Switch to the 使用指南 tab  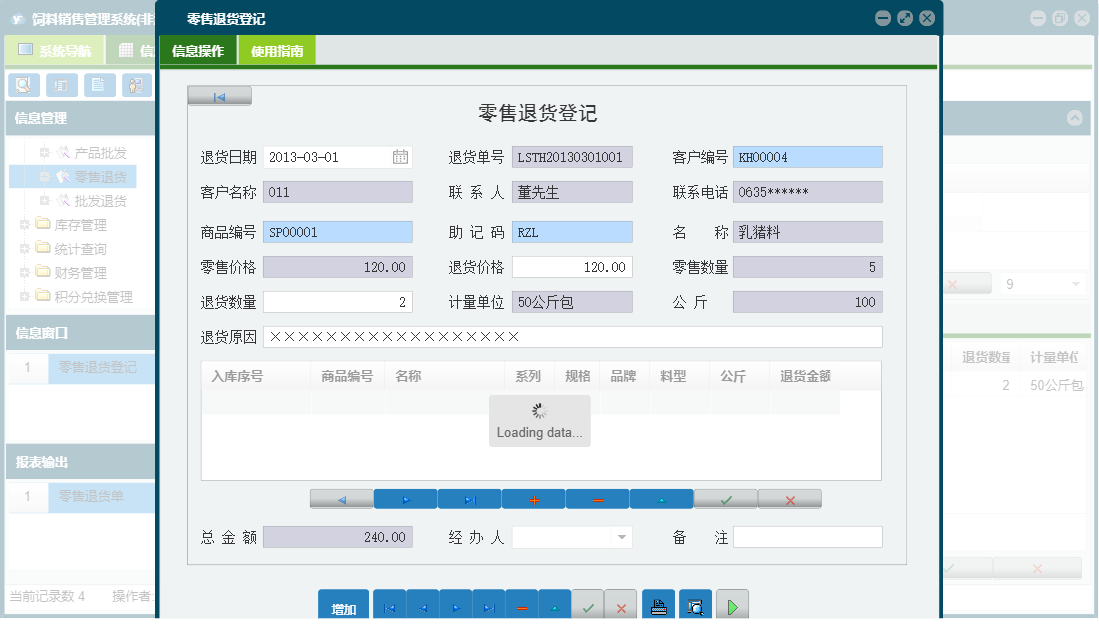(x=278, y=48)
